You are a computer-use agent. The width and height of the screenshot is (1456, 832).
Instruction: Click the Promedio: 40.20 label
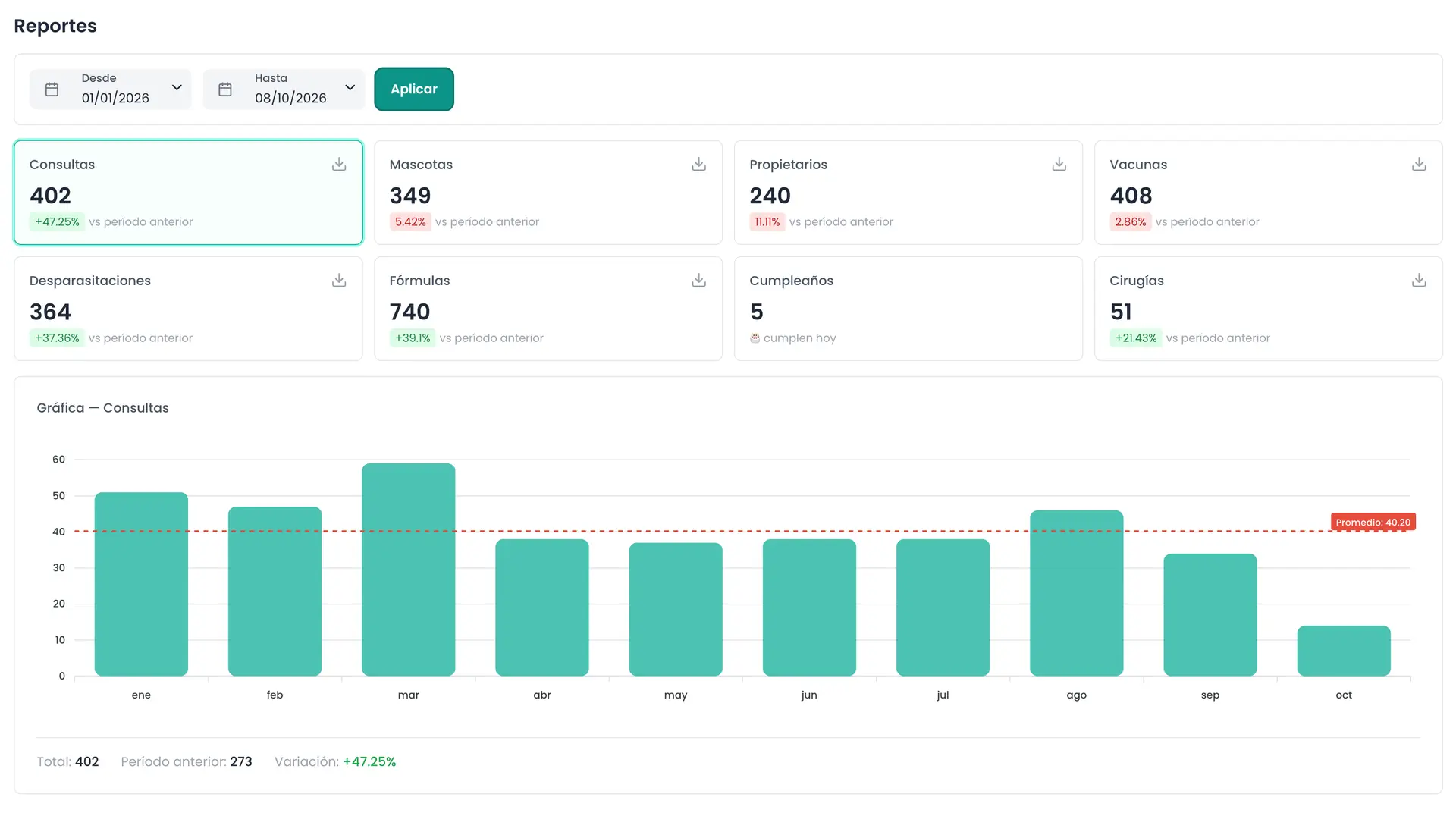pos(1373,522)
